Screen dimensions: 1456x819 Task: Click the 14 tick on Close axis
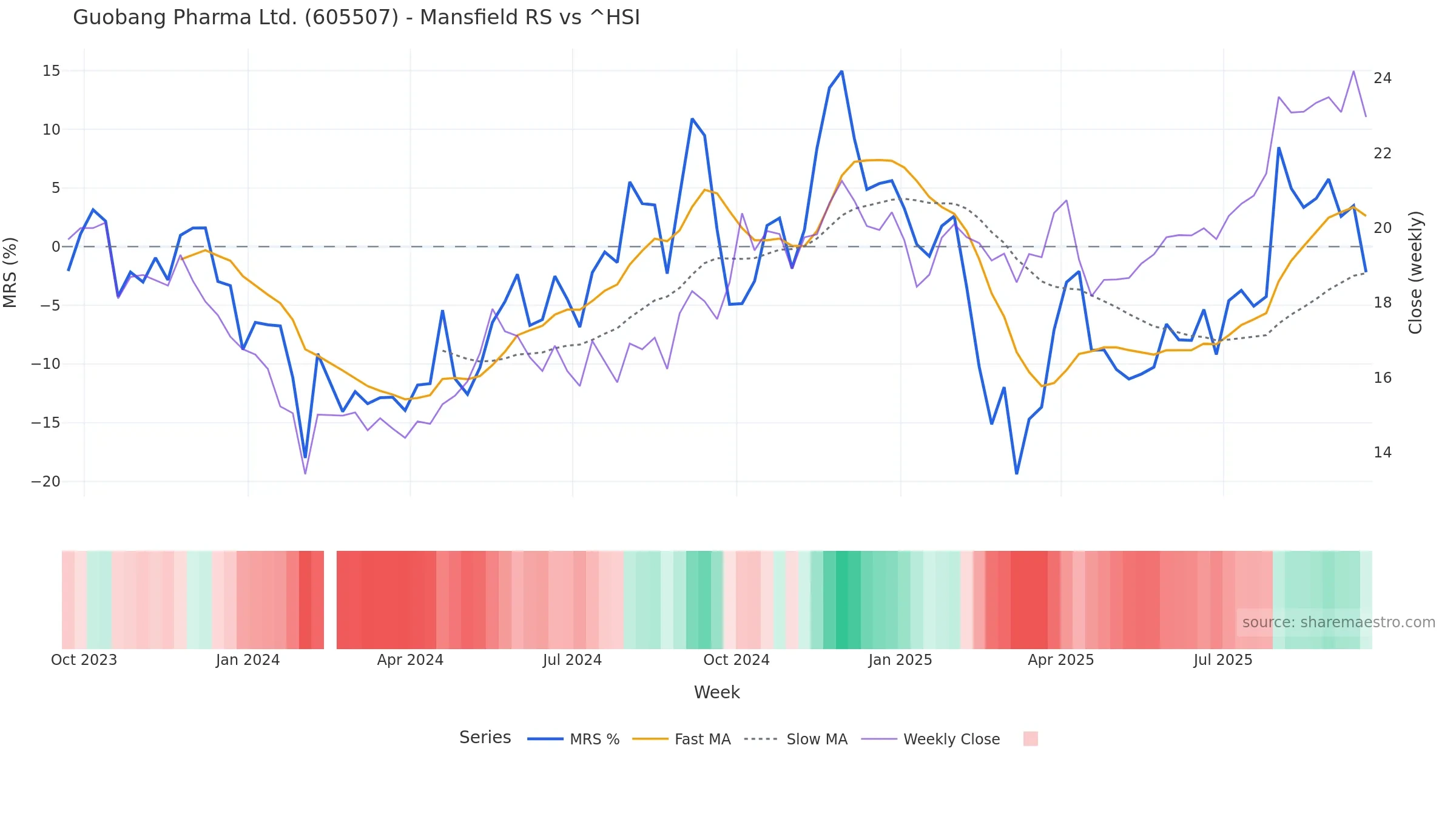pyautogui.click(x=1383, y=453)
